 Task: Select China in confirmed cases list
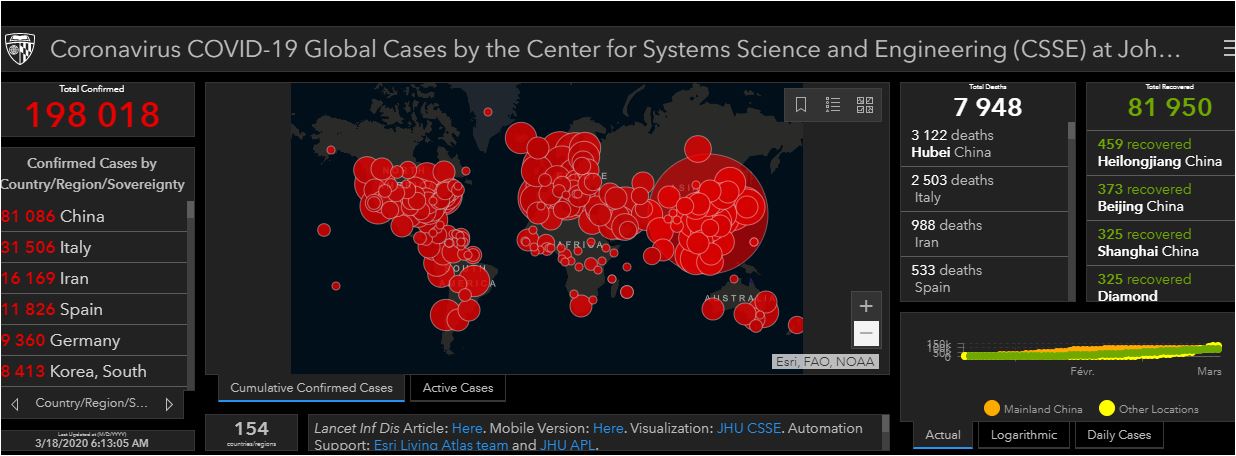click(x=94, y=216)
